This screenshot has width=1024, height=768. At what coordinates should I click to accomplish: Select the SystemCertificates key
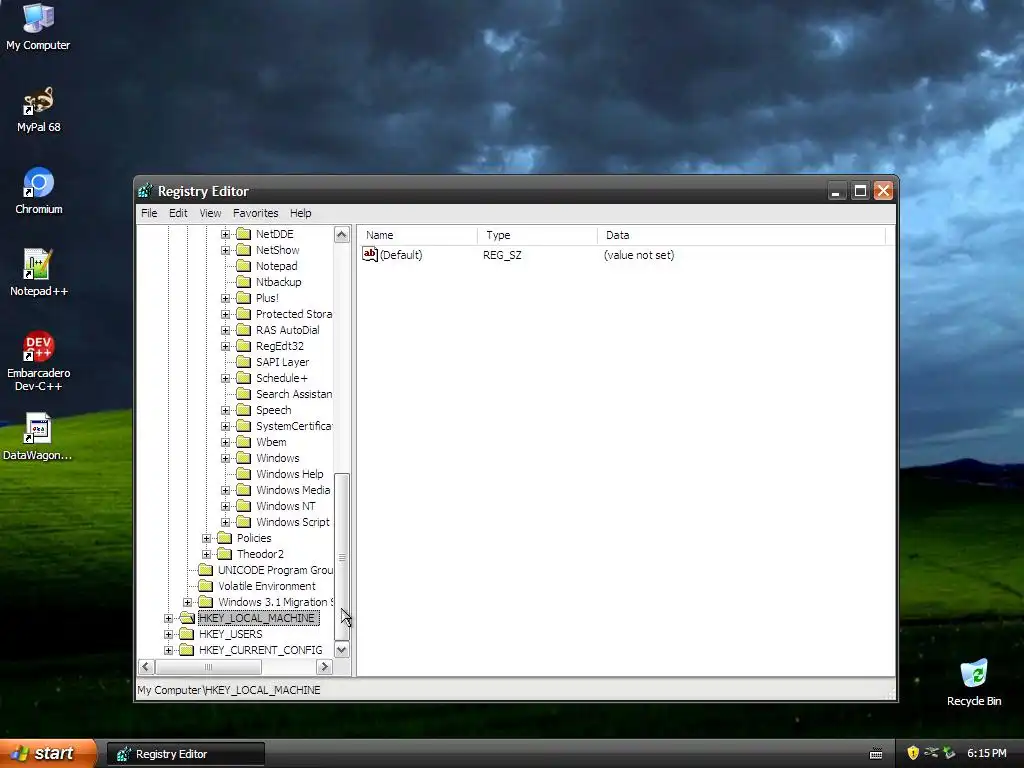click(294, 426)
